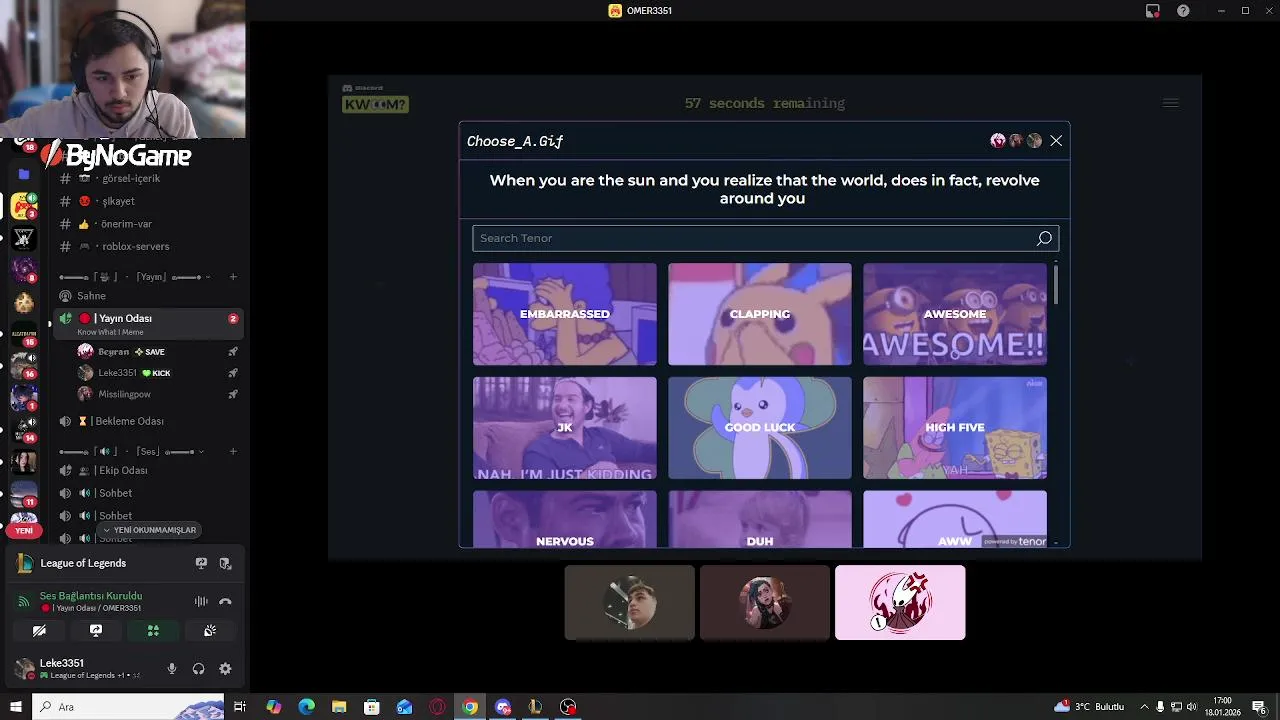Select the AWESOME gif category
The height and width of the screenshot is (720, 1280).
[955, 314]
